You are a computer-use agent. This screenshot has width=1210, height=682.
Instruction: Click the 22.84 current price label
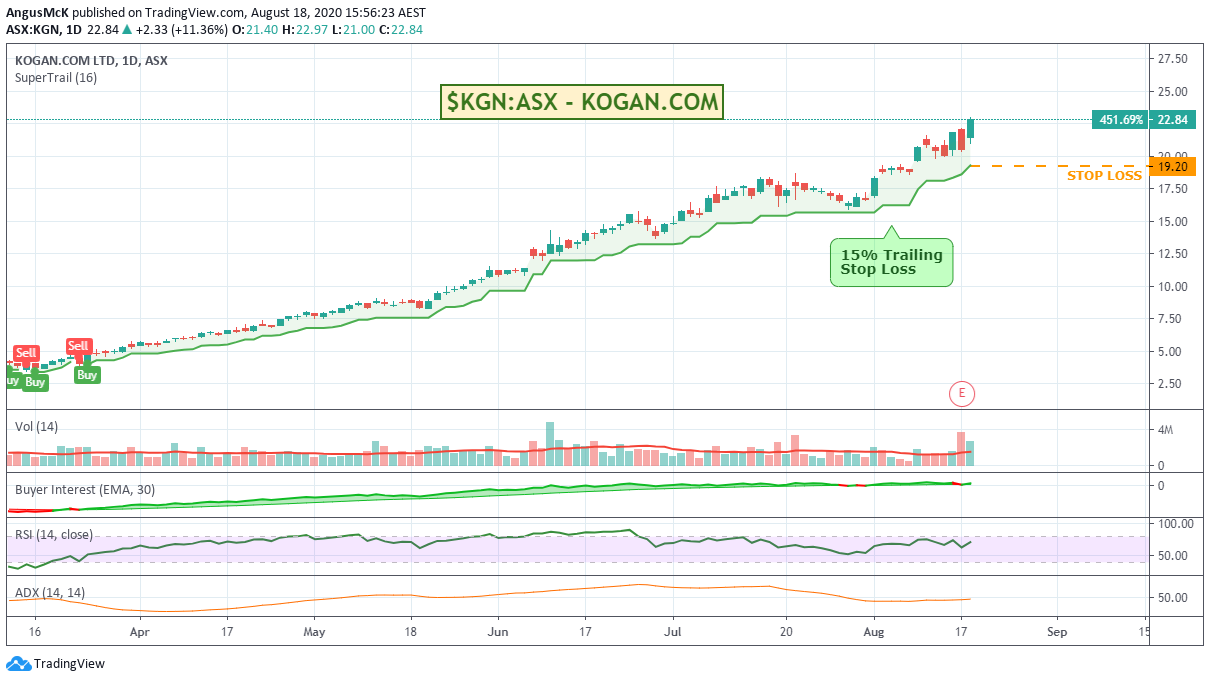1171,120
